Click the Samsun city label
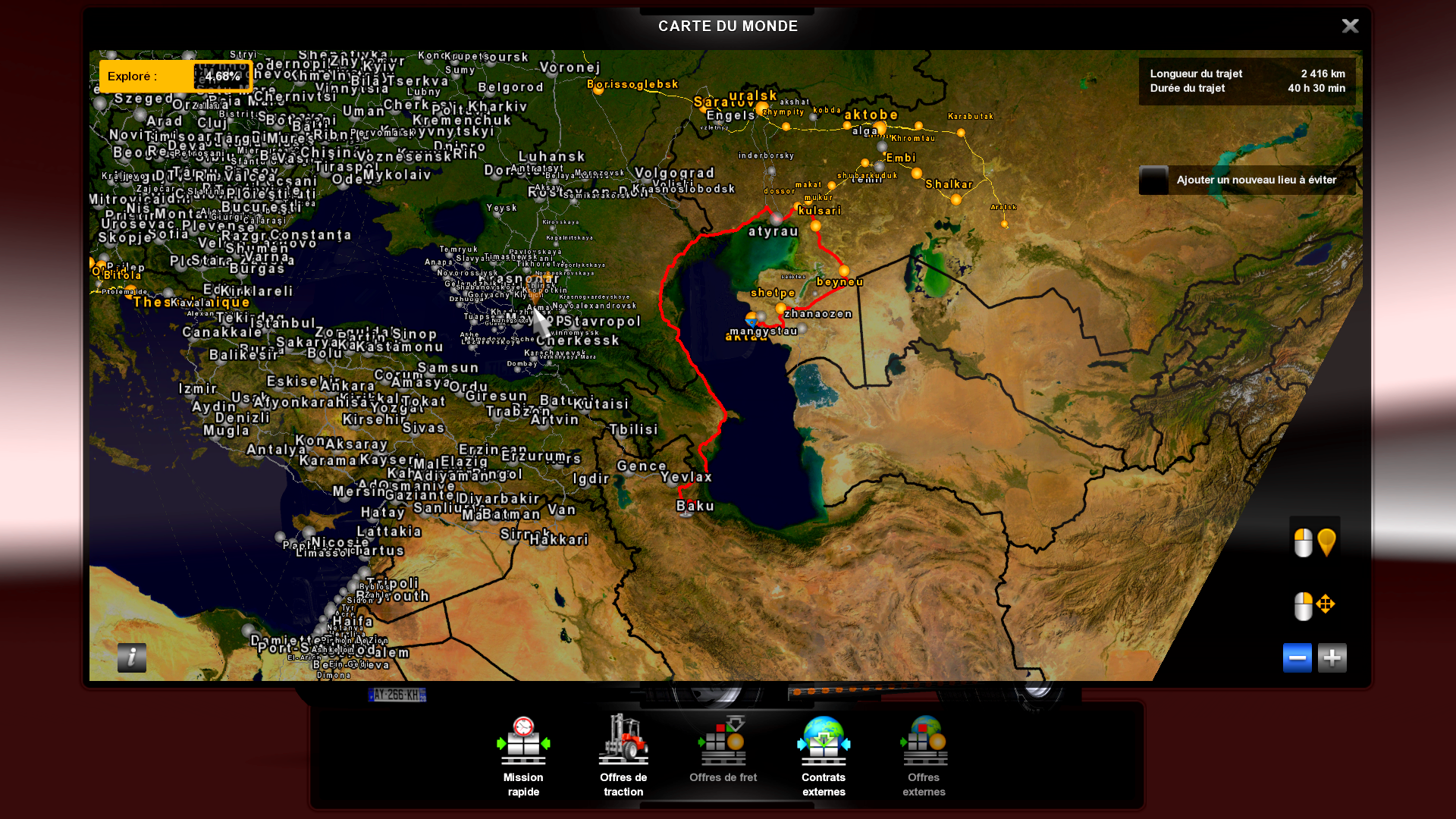Viewport: 1456px width, 819px height. click(x=447, y=368)
